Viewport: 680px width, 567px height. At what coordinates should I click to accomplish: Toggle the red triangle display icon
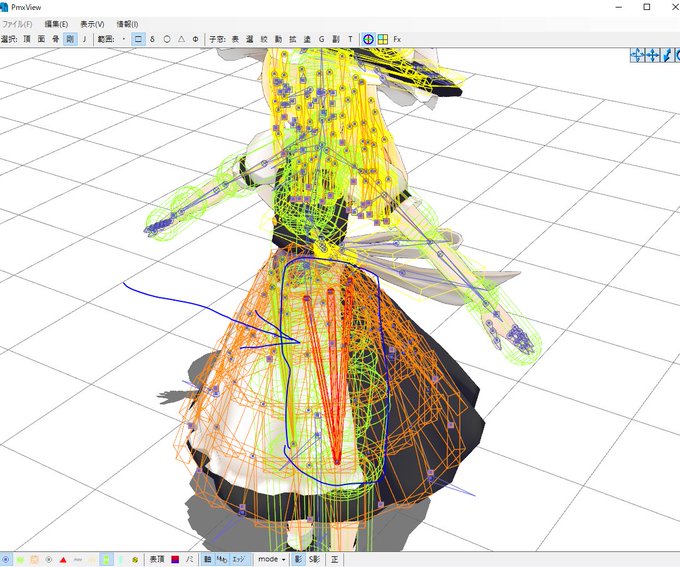pyautogui.click(x=63, y=560)
